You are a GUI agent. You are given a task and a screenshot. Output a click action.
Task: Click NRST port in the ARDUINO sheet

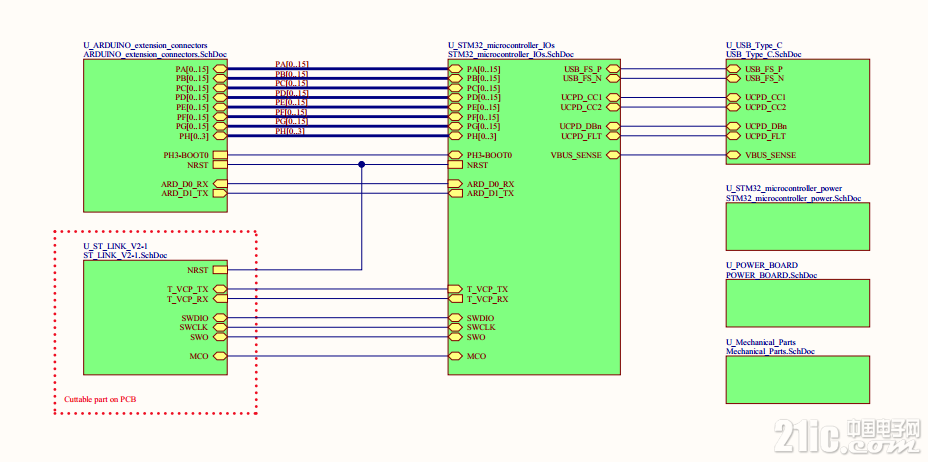[220, 165]
